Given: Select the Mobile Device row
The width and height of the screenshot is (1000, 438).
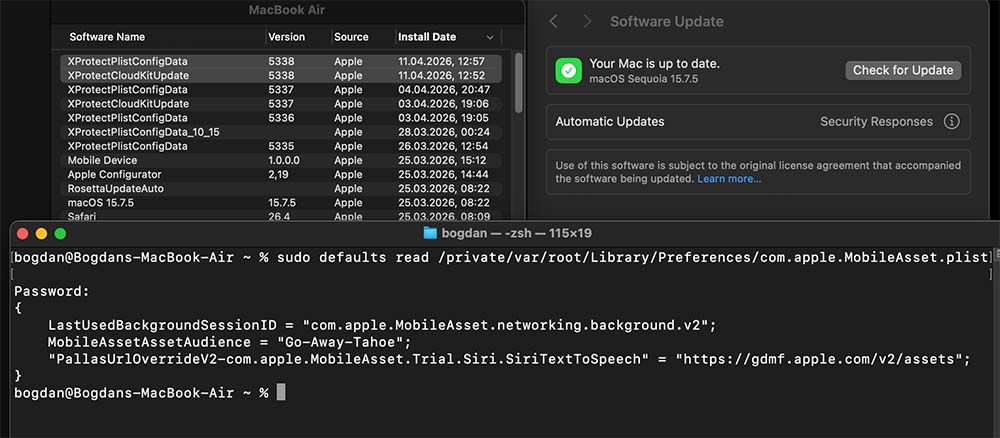Looking at the screenshot, I should [281, 160].
